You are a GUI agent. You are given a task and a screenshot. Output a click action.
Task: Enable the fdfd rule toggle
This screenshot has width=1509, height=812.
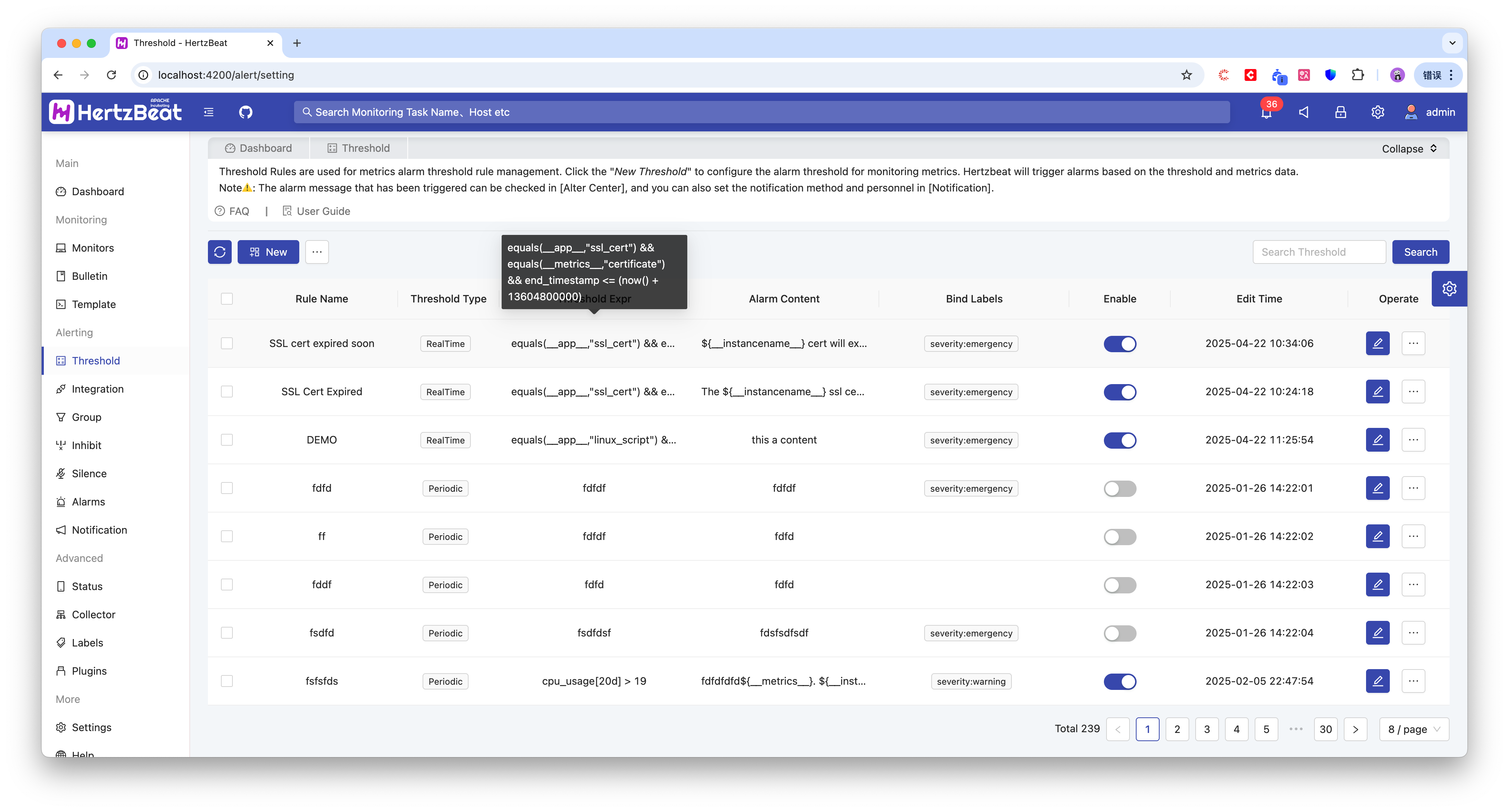tap(1119, 488)
